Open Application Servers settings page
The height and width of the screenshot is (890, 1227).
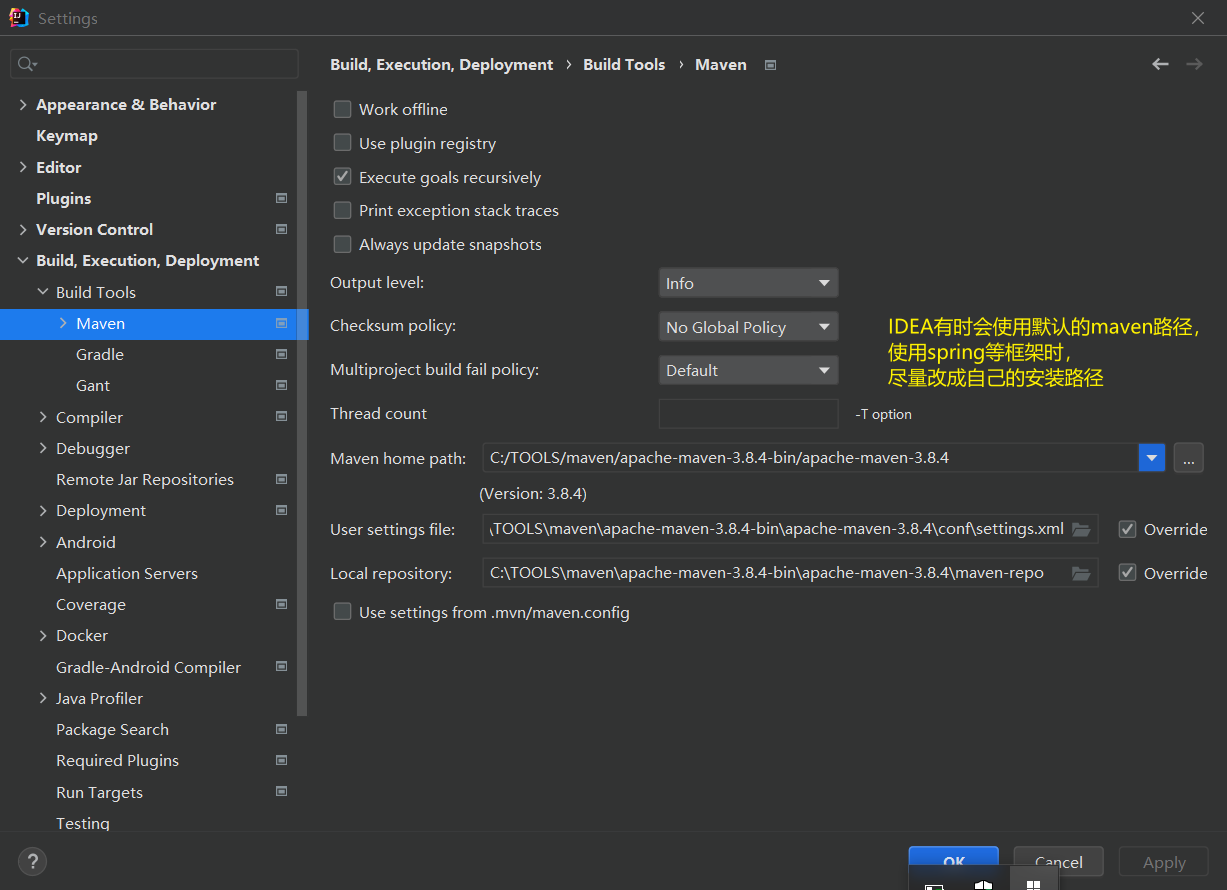pyautogui.click(x=127, y=573)
